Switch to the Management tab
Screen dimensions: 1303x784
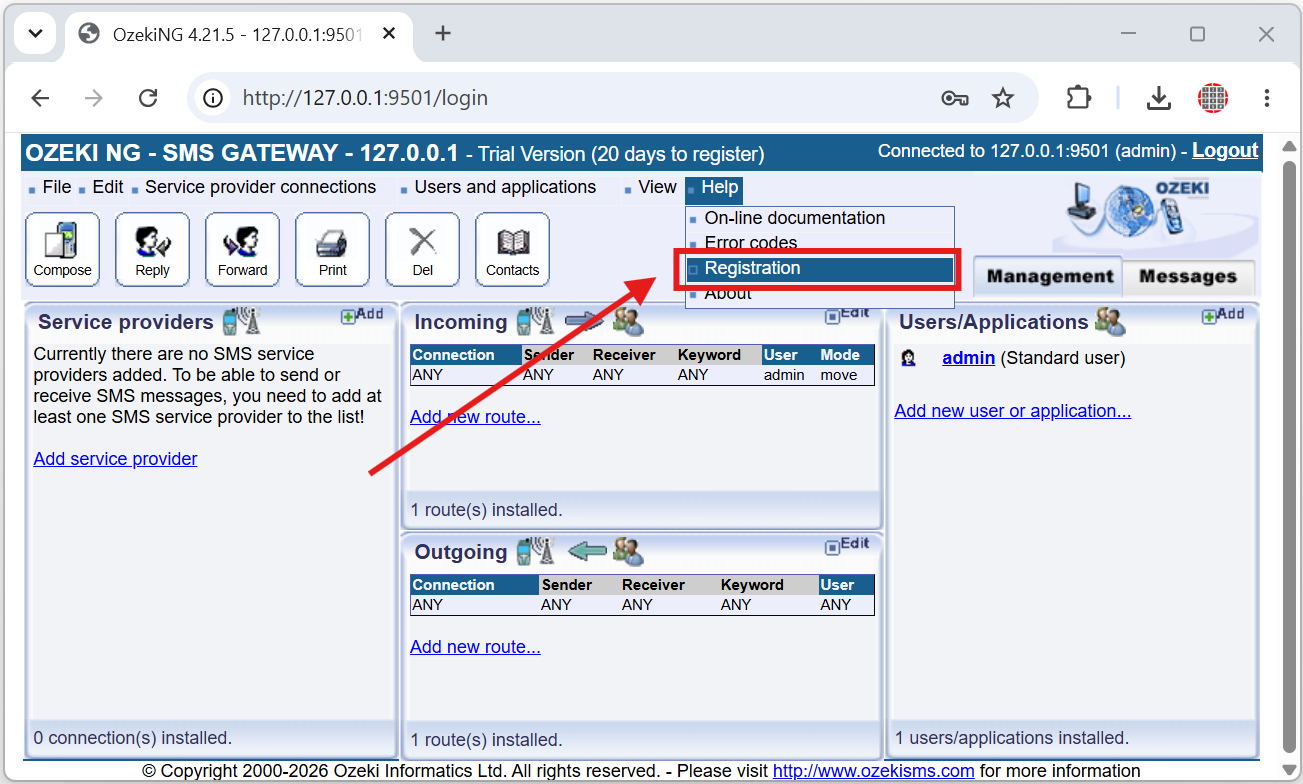tap(1048, 277)
